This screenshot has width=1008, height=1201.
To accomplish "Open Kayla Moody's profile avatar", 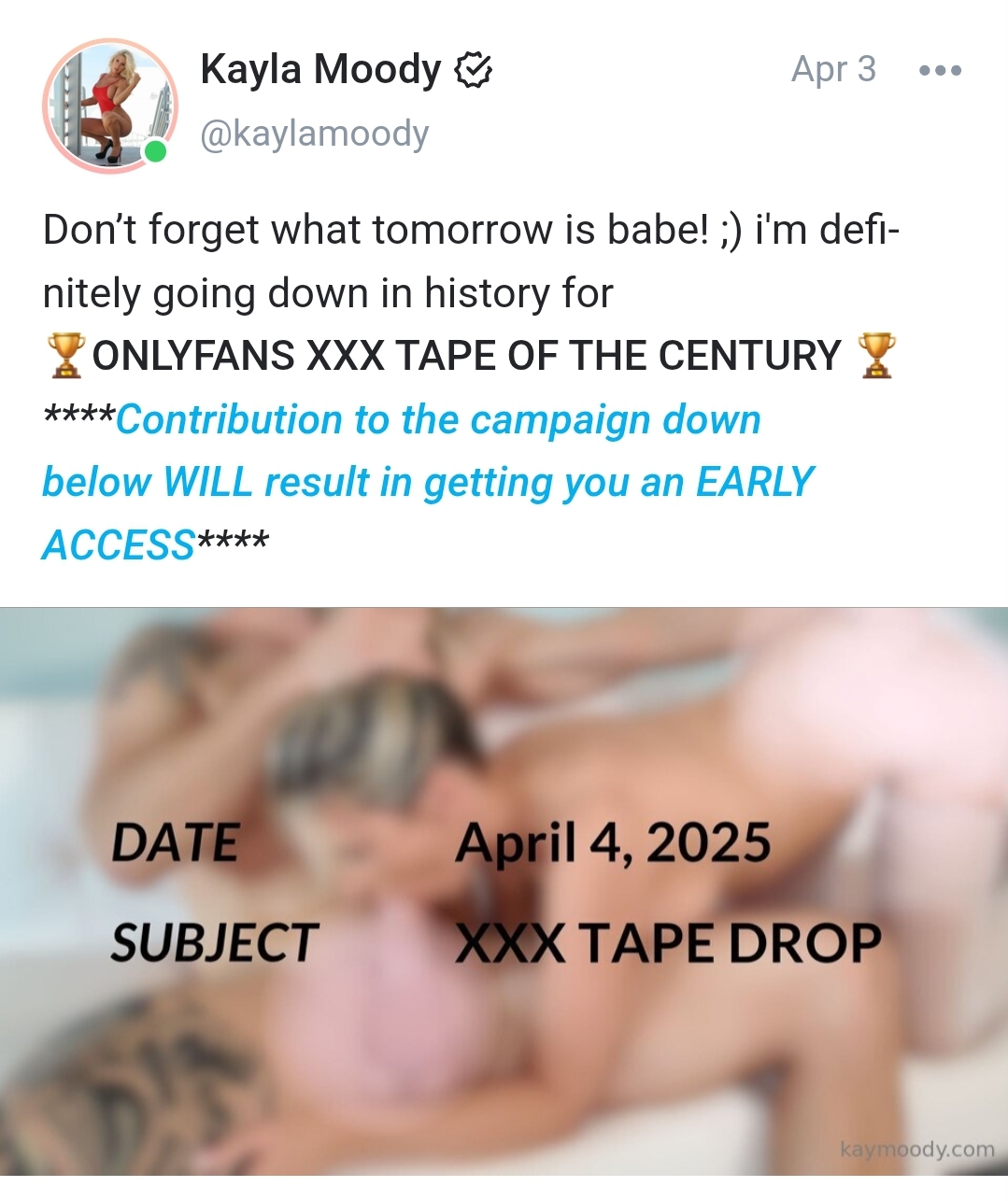I will pyautogui.click(x=110, y=106).
